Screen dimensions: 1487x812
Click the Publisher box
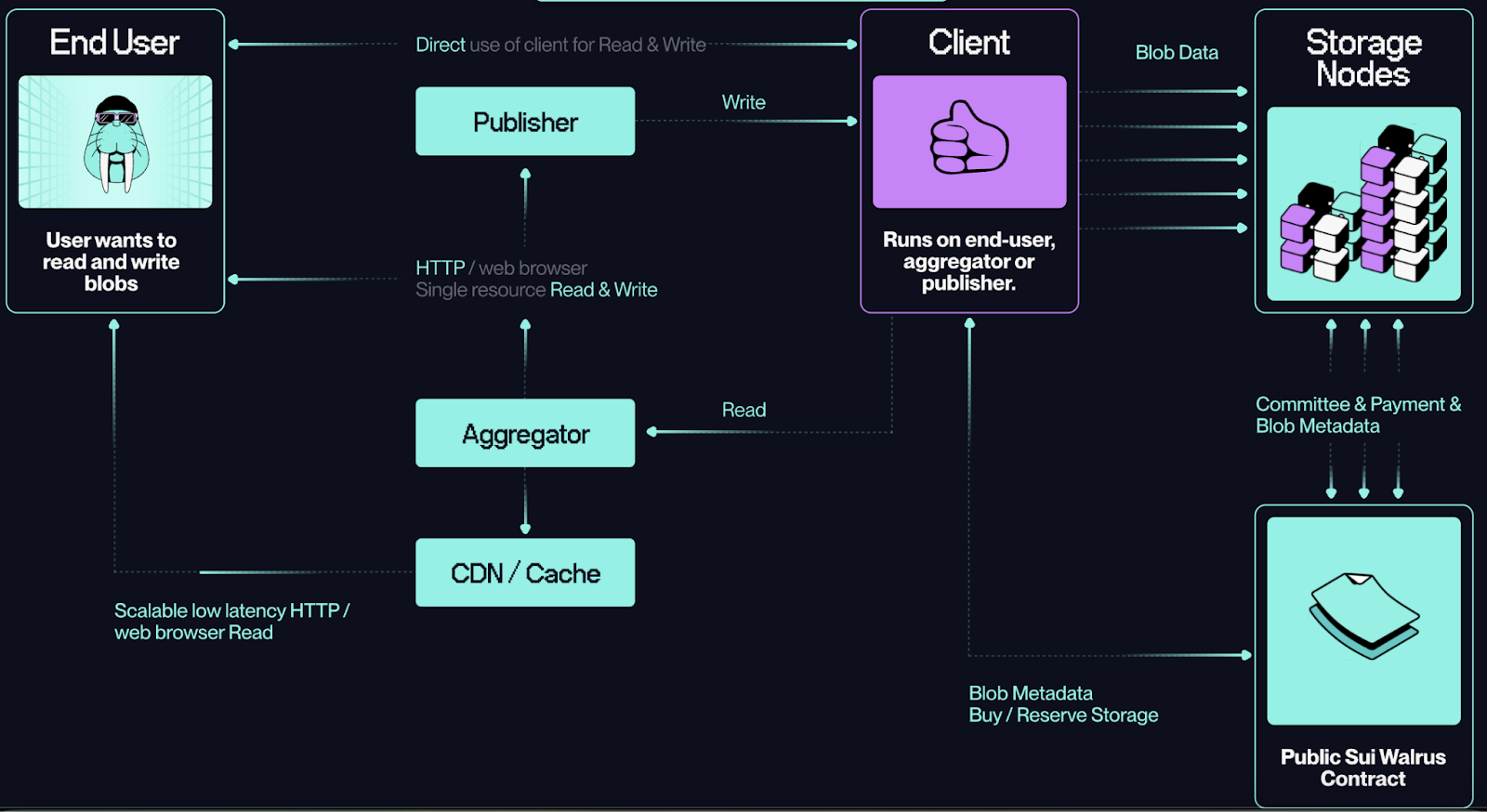pos(525,122)
